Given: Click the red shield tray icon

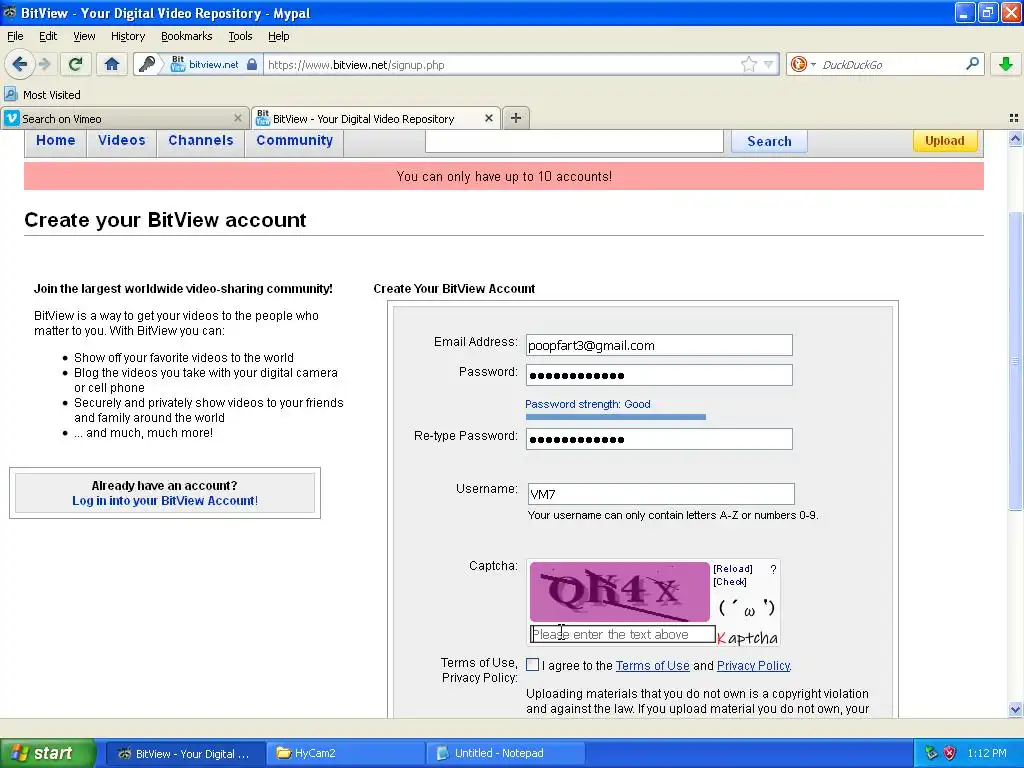Looking at the screenshot, I should (x=950, y=753).
